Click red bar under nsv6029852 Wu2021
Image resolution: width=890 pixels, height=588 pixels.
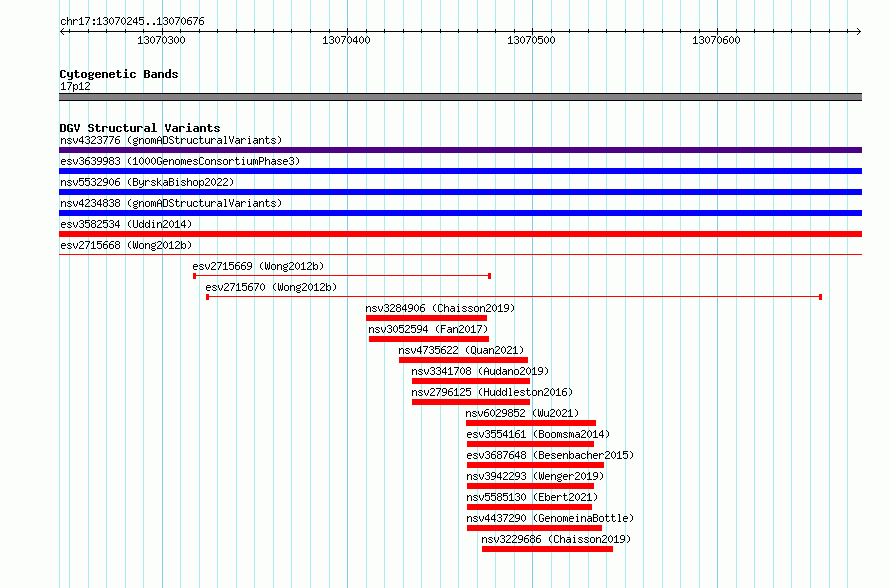point(531,423)
